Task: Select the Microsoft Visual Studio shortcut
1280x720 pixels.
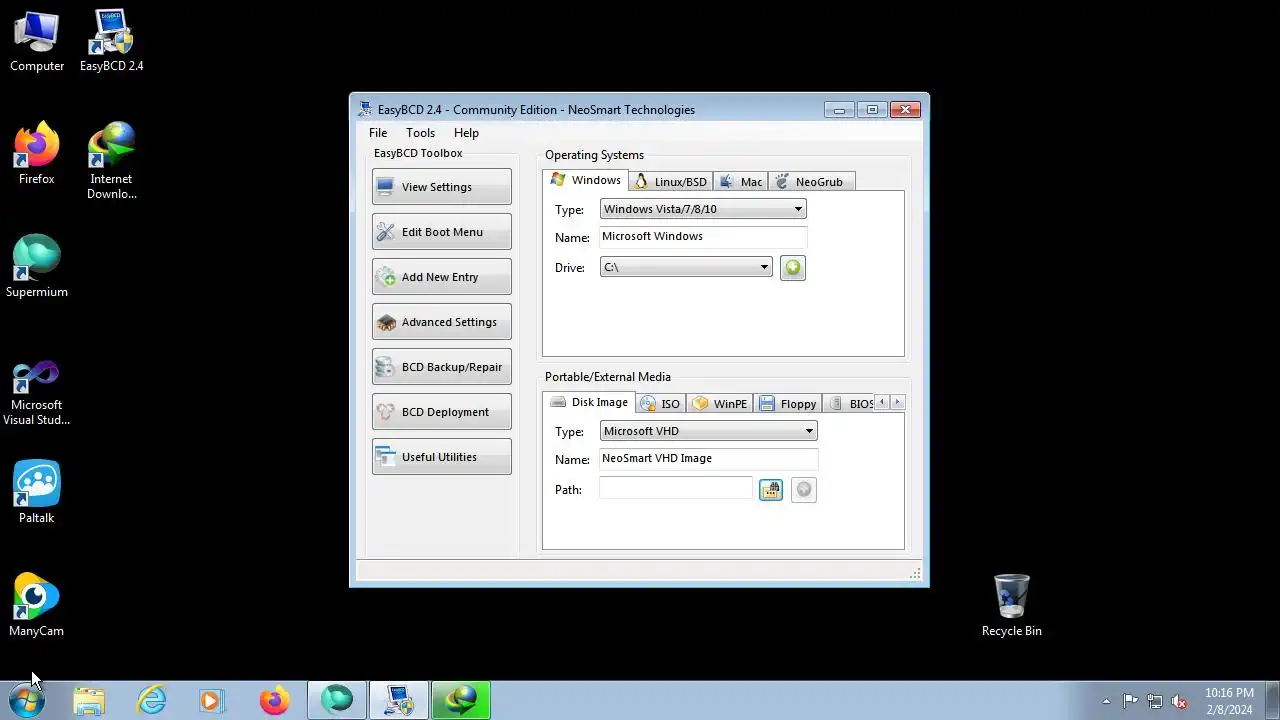Action: [37, 393]
